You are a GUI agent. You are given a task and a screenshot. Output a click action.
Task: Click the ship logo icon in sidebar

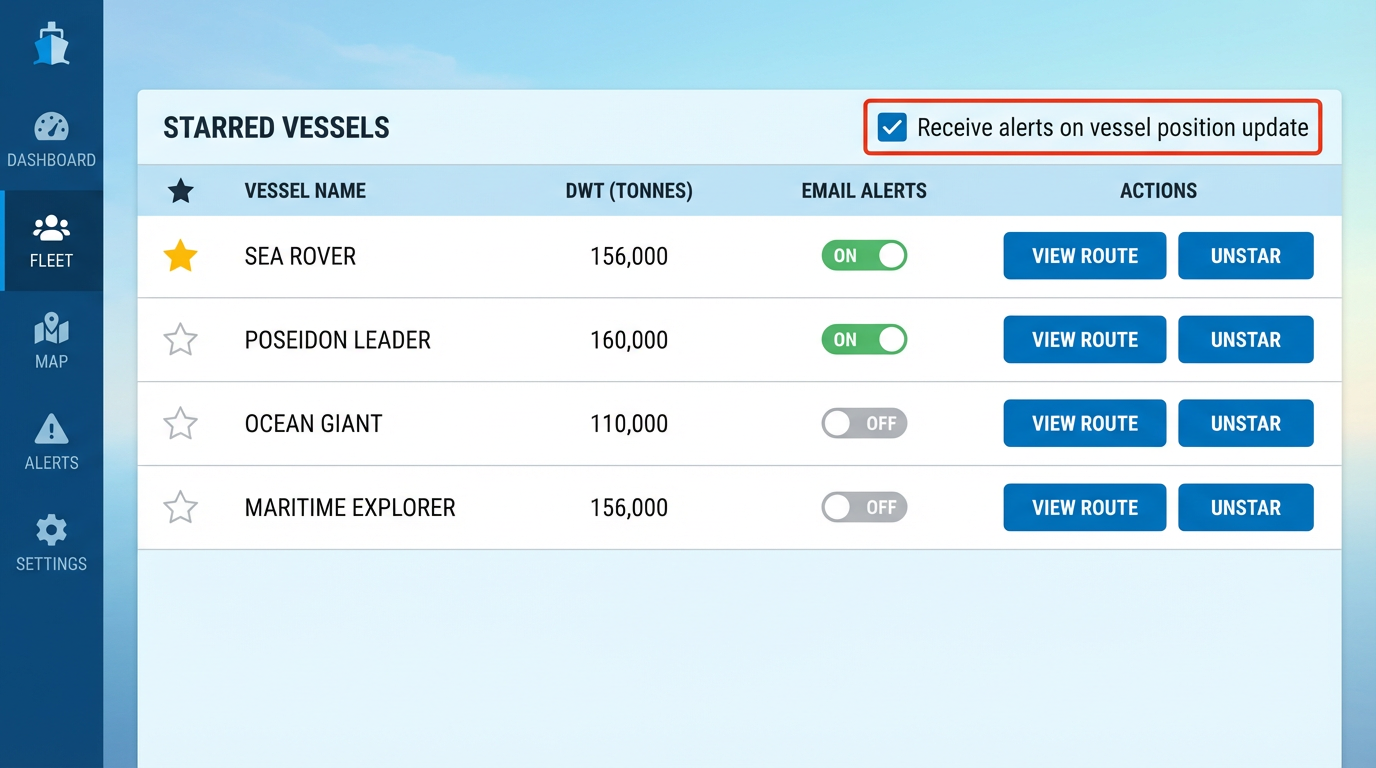click(51, 45)
